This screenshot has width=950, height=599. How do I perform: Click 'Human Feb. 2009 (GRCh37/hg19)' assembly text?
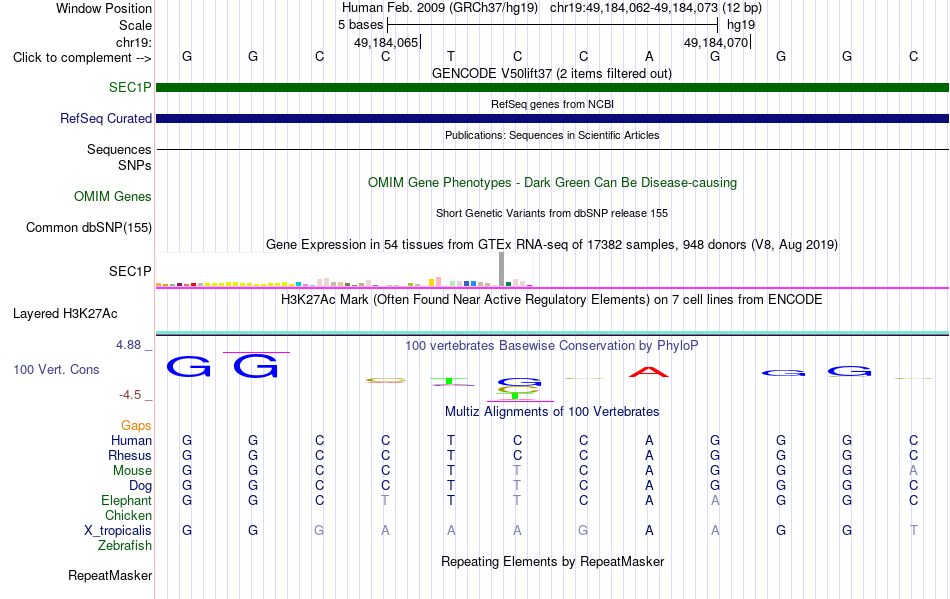click(x=440, y=8)
